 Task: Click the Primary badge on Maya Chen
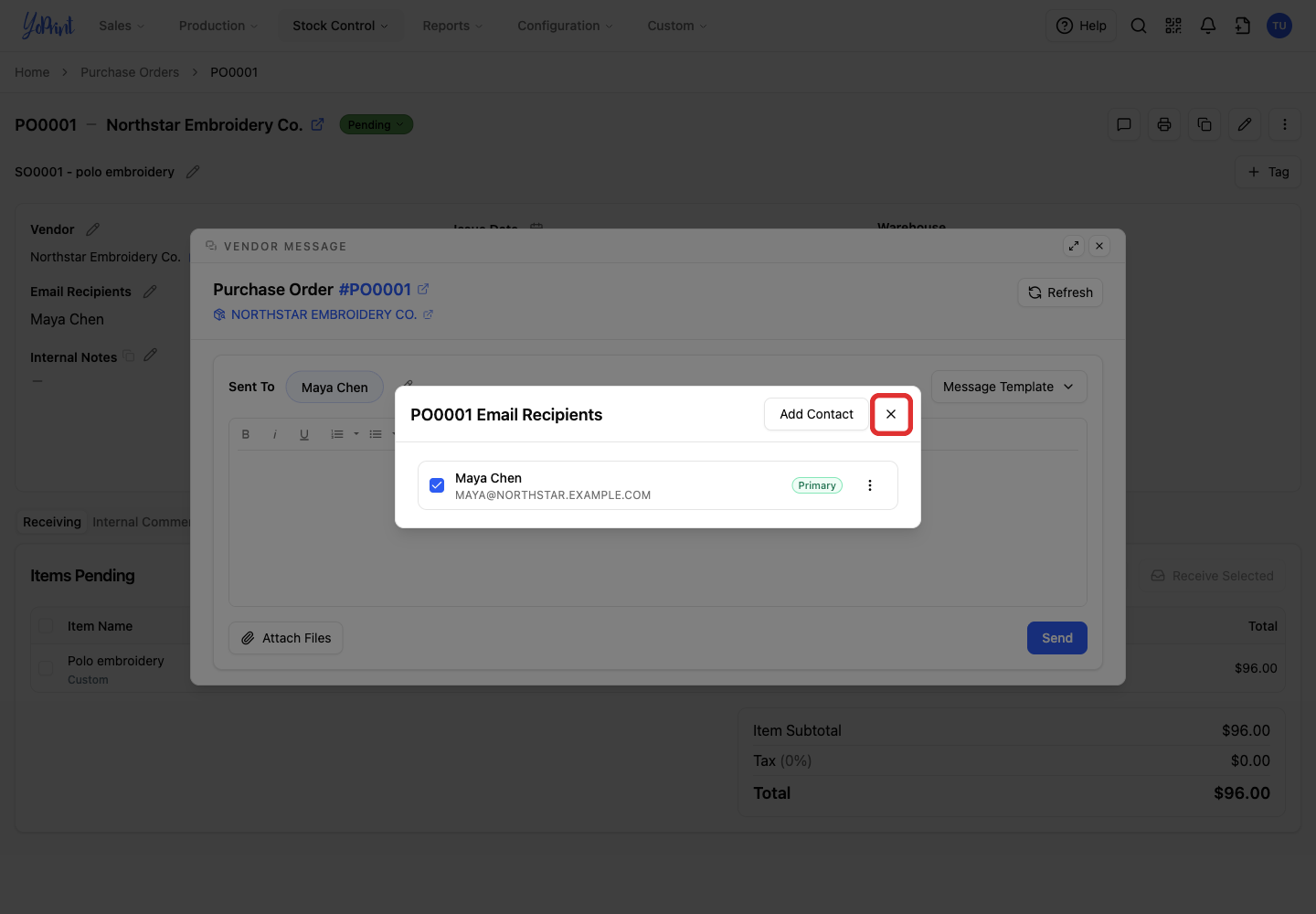pyautogui.click(x=817, y=485)
